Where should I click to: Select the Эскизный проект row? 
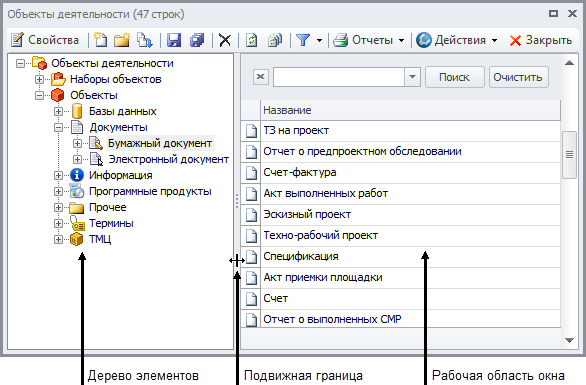point(401,215)
